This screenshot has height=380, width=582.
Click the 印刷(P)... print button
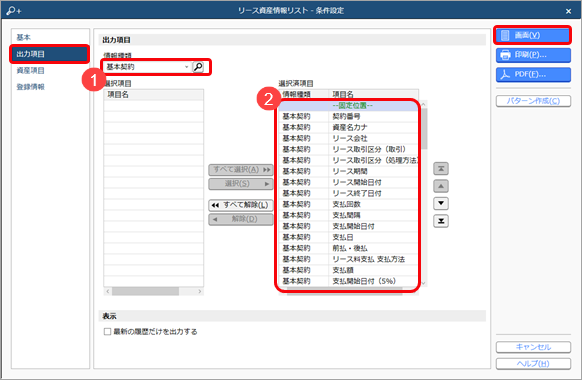tap(533, 55)
